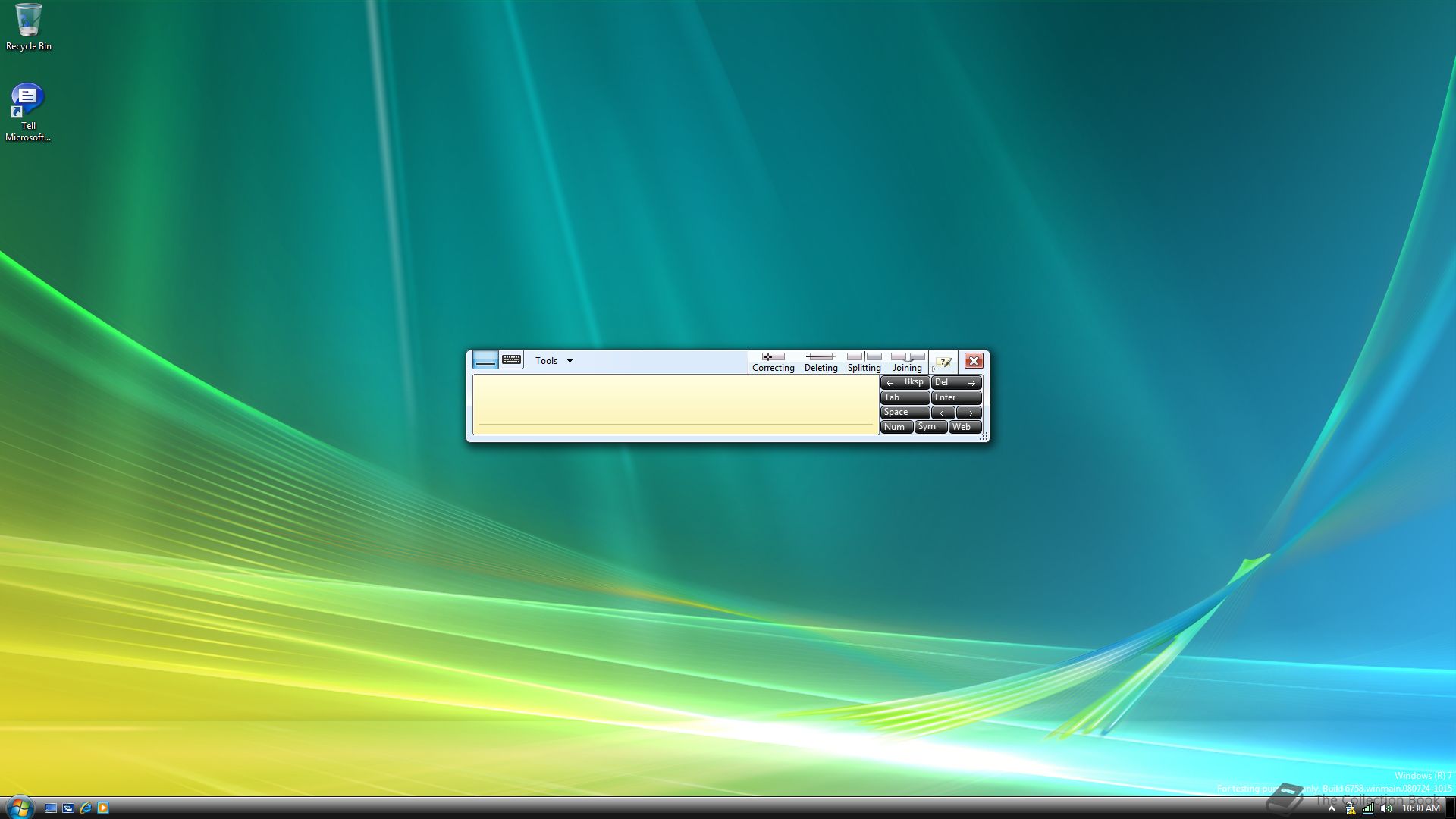
Task: Click inside the handwriting writing area
Action: point(675,404)
